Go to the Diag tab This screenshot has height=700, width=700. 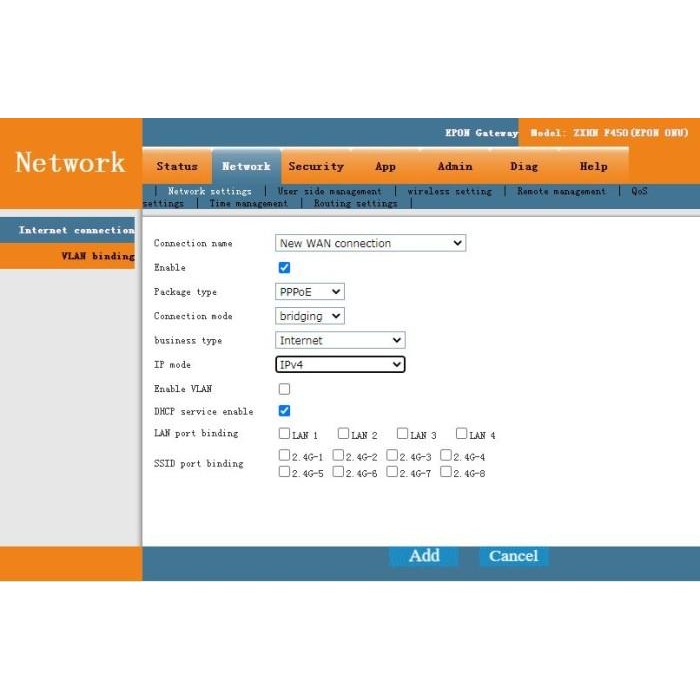523,167
